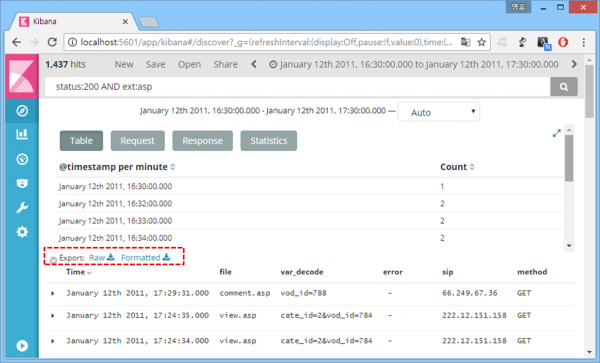
Task: Open the Kibana logo home
Action: (x=22, y=76)
